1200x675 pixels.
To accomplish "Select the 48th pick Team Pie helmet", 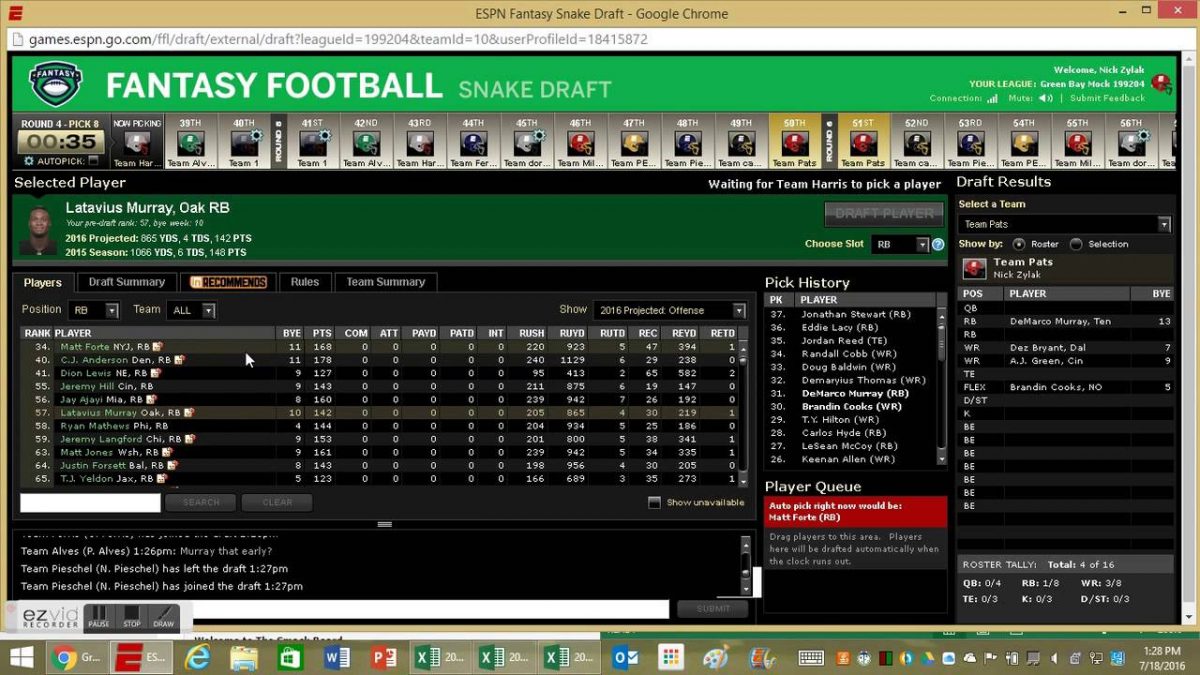I will click(687, 143).
